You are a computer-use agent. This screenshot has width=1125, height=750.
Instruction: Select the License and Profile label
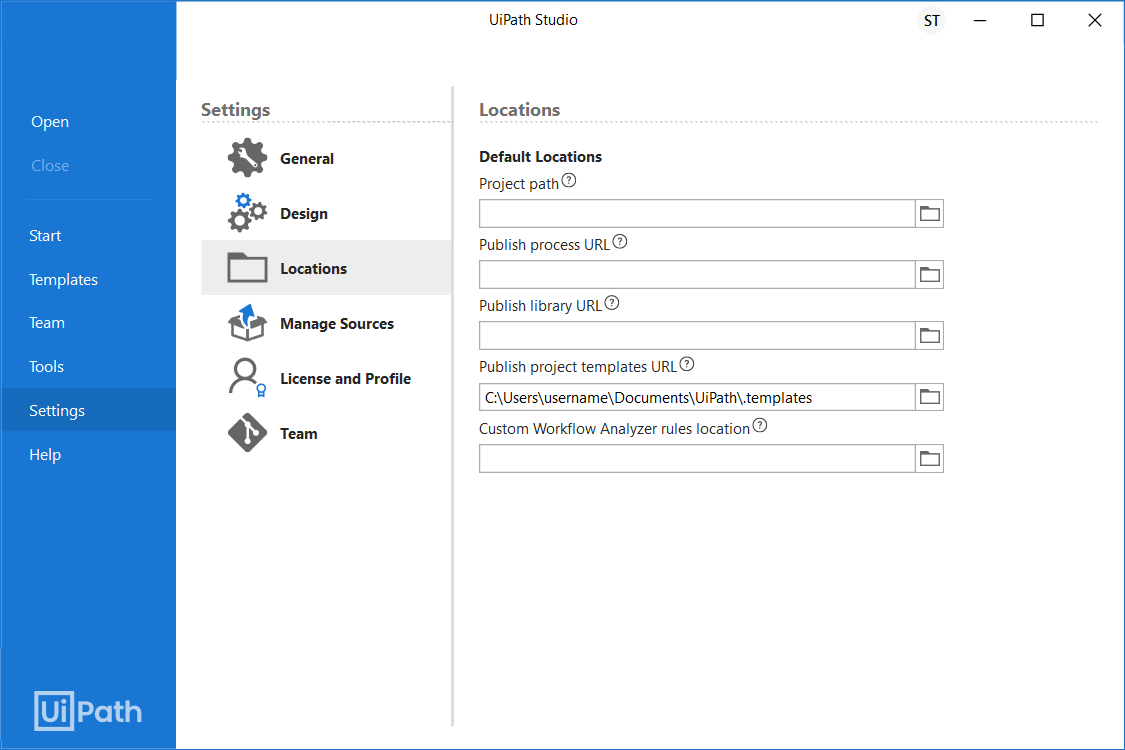point(346,378)
